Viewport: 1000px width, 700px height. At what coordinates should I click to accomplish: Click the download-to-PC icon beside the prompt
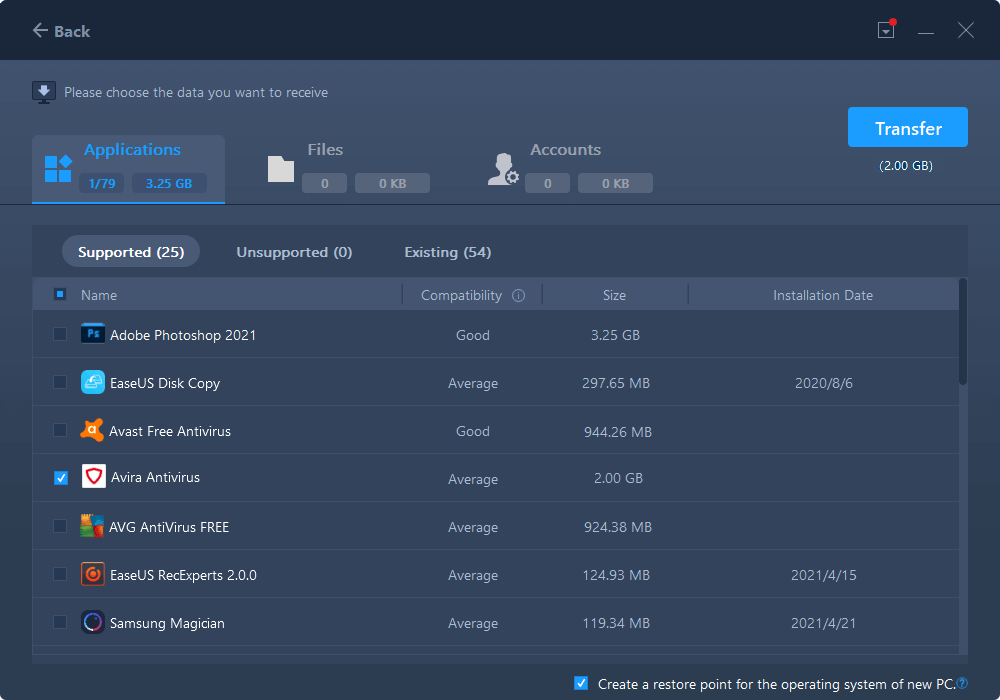pos(44,92)
